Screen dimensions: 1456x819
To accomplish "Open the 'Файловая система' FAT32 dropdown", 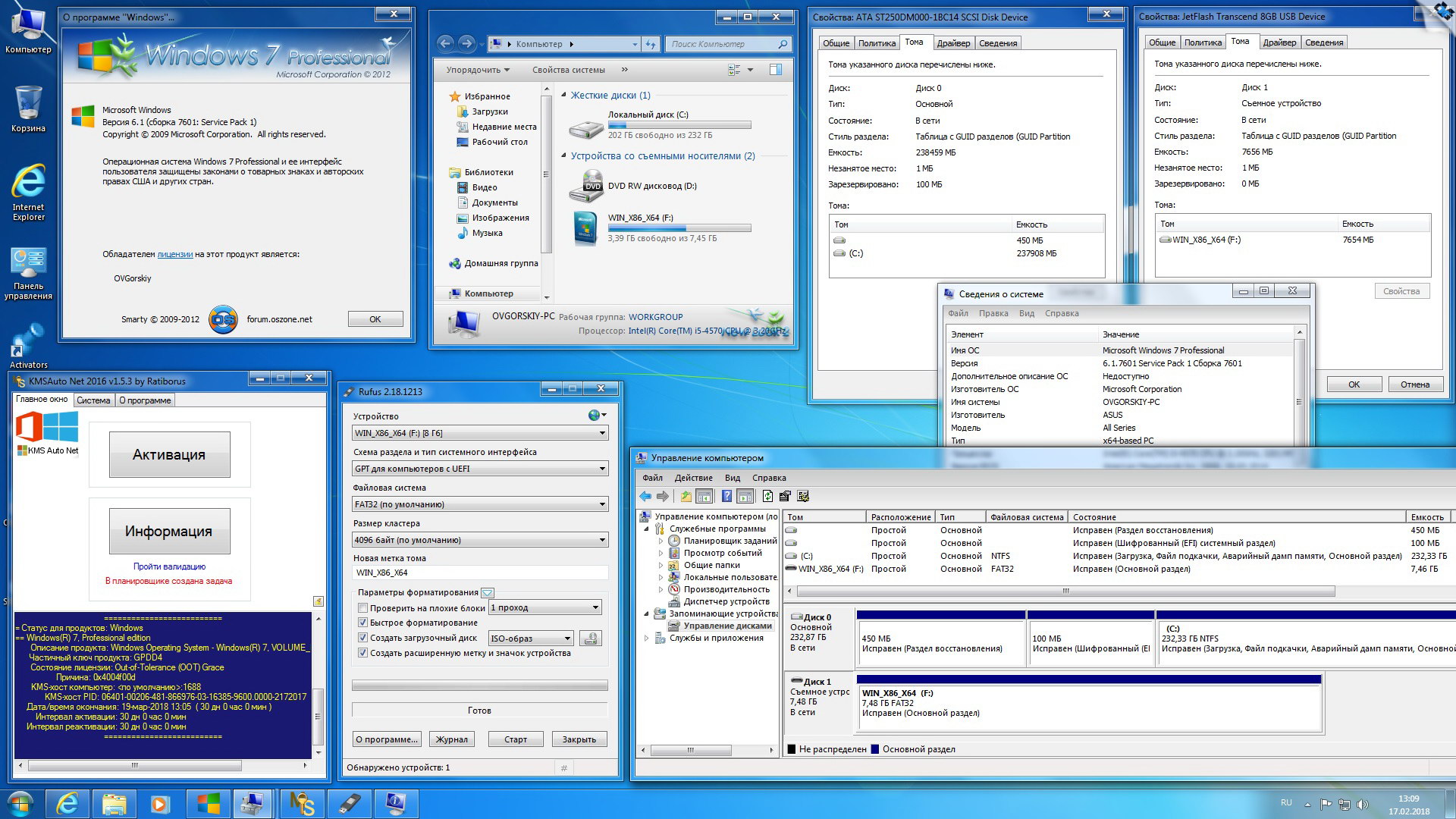I will click(x=480, y=504).
